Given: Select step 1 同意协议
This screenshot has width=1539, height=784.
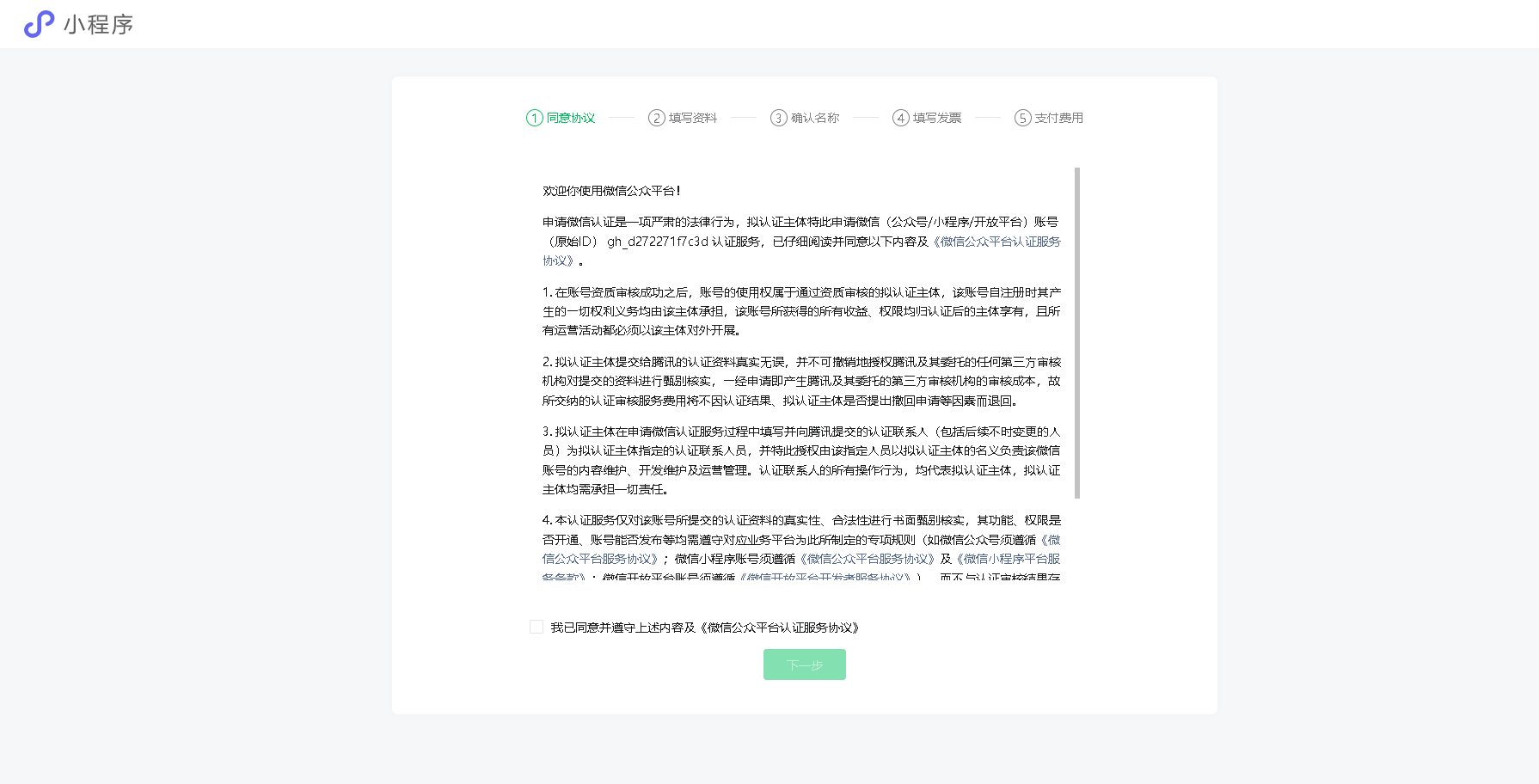Looking at the screenshot, I should pyautogui.click(x=561, y=118).
